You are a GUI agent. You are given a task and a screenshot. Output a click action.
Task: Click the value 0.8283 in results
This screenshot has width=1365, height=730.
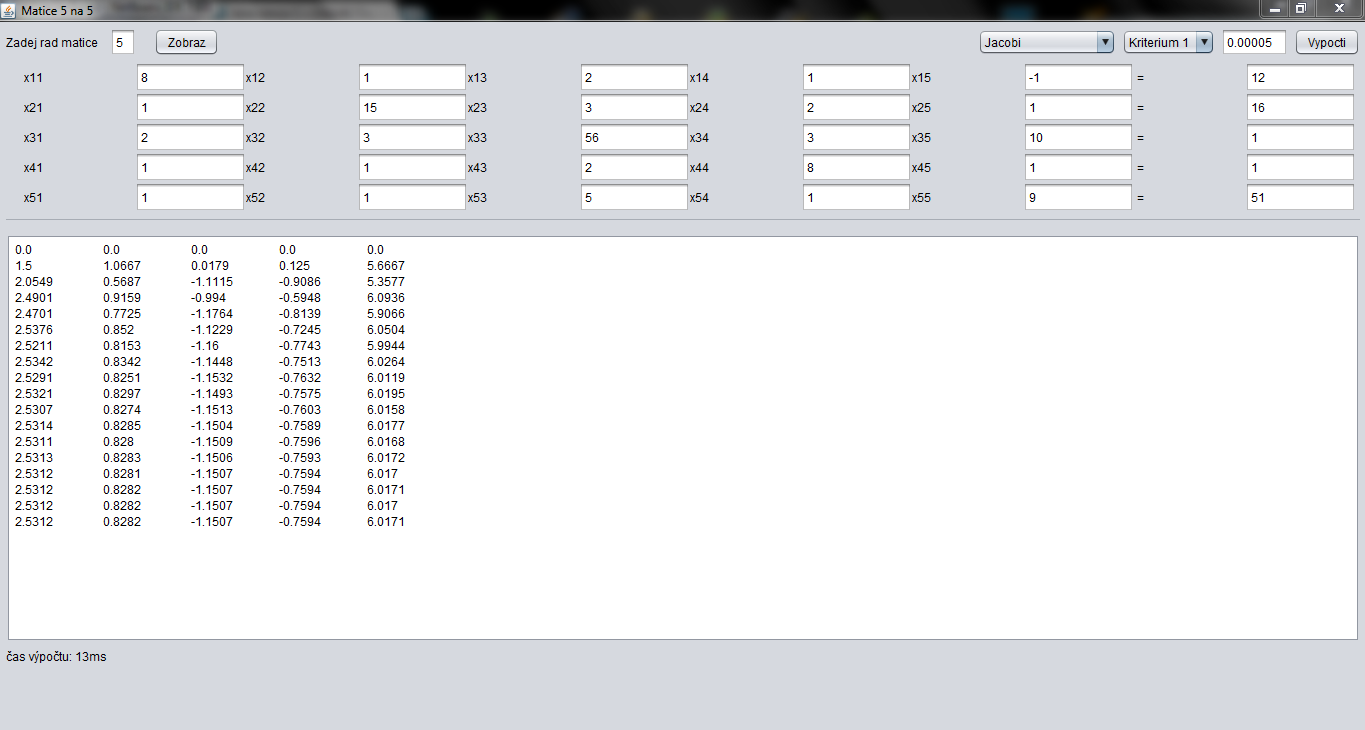122,458
